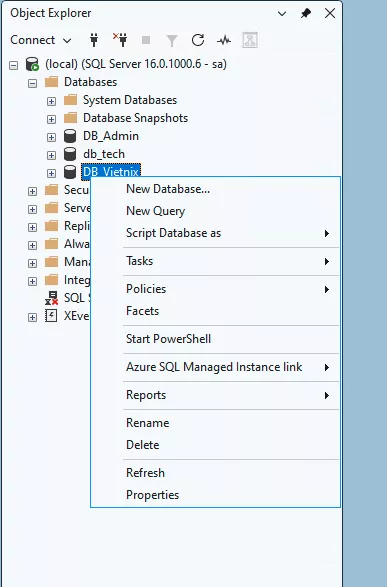Viewport: 387px width, 587px height.
Task: Collapse the Databases node
Action: tap(33, 83)
